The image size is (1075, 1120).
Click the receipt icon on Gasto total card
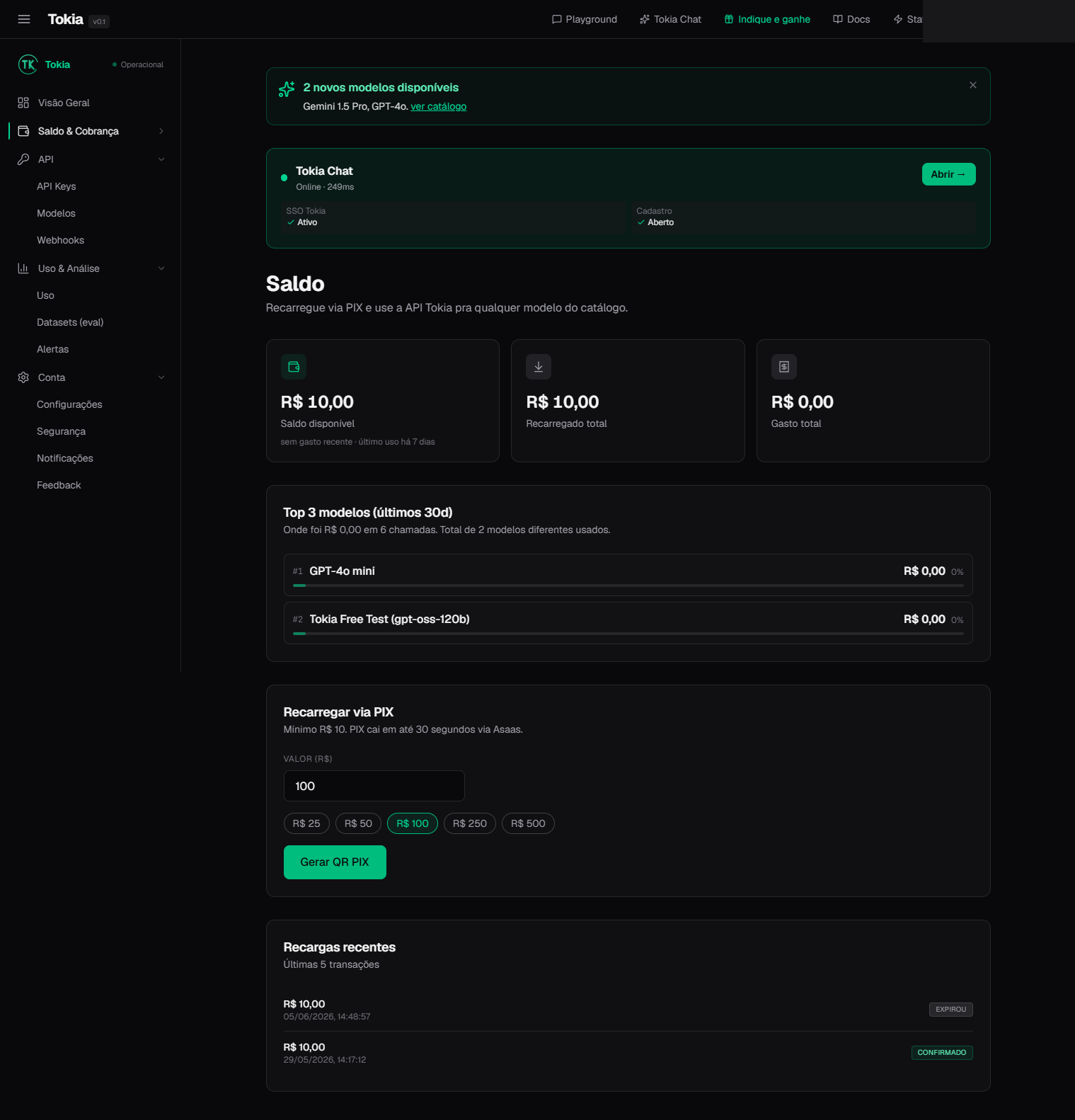(784, 367)
